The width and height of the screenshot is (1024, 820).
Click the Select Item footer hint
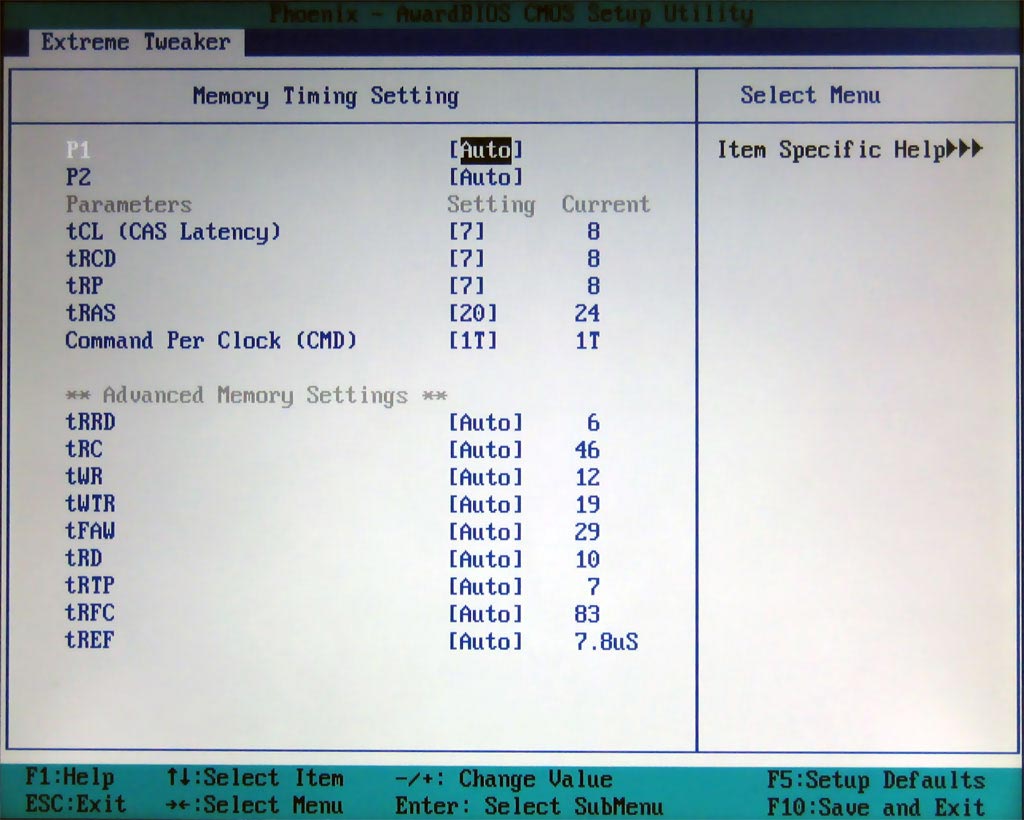click(255, 778)
